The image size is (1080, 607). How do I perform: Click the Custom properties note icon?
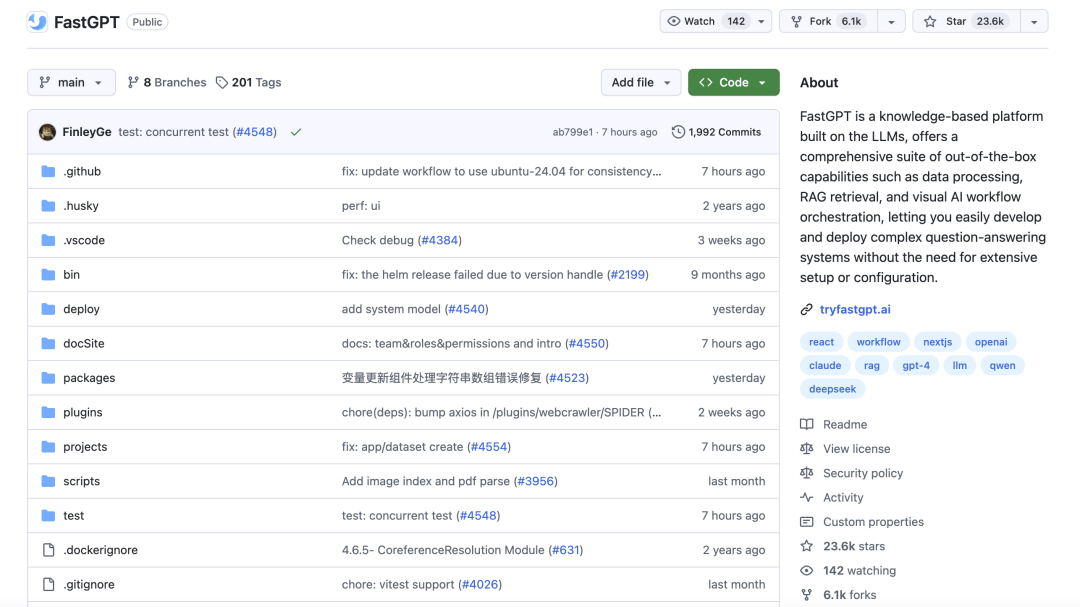(807, 522)
